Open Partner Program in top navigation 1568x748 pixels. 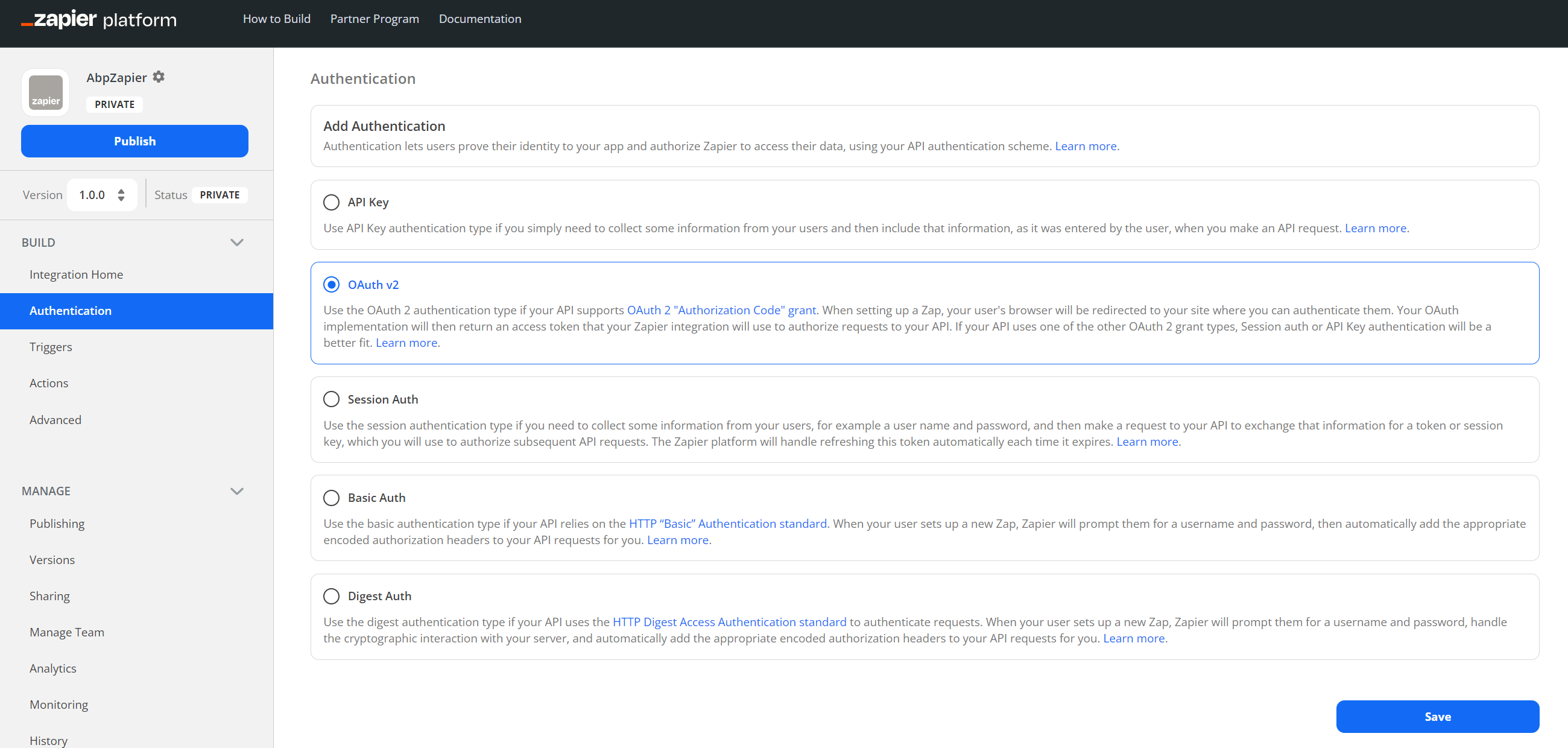[375, 19]
